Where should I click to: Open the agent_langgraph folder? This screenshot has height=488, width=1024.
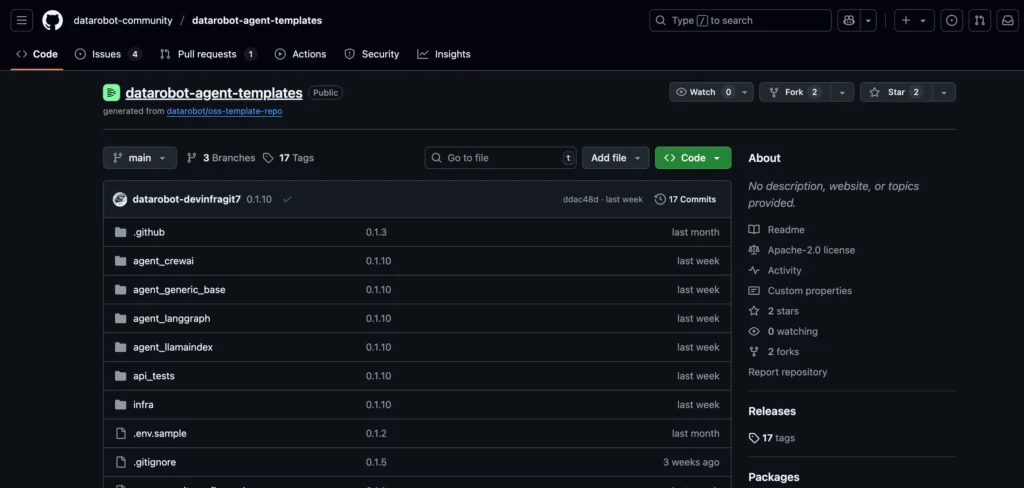tap(171, 318)
